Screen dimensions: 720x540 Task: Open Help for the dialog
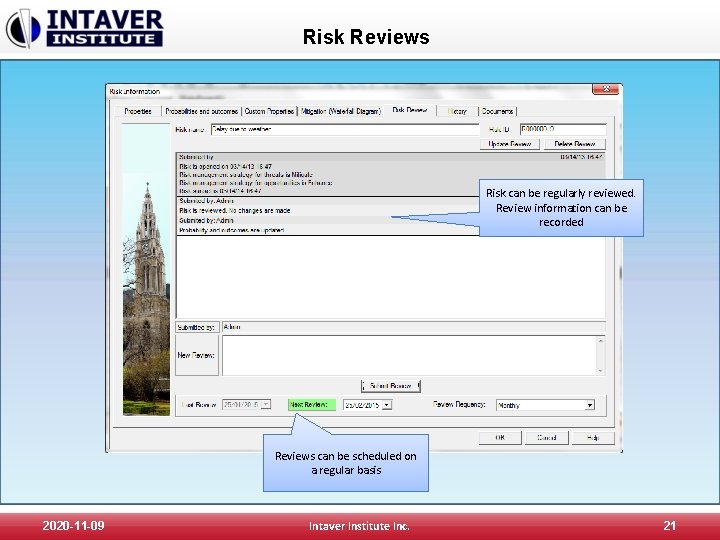click(x=593, y=438)
